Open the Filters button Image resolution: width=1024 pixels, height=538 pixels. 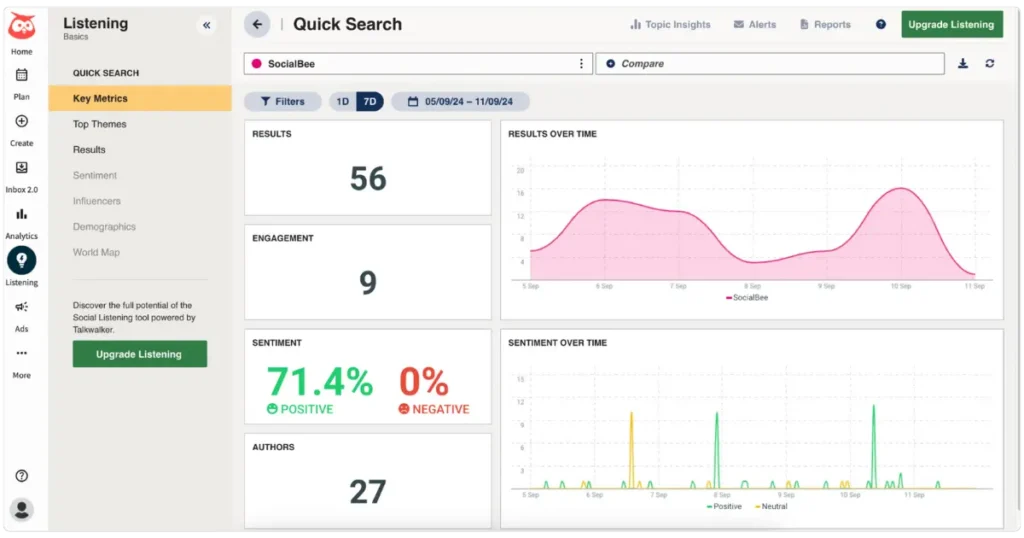[x=282, y=102]
